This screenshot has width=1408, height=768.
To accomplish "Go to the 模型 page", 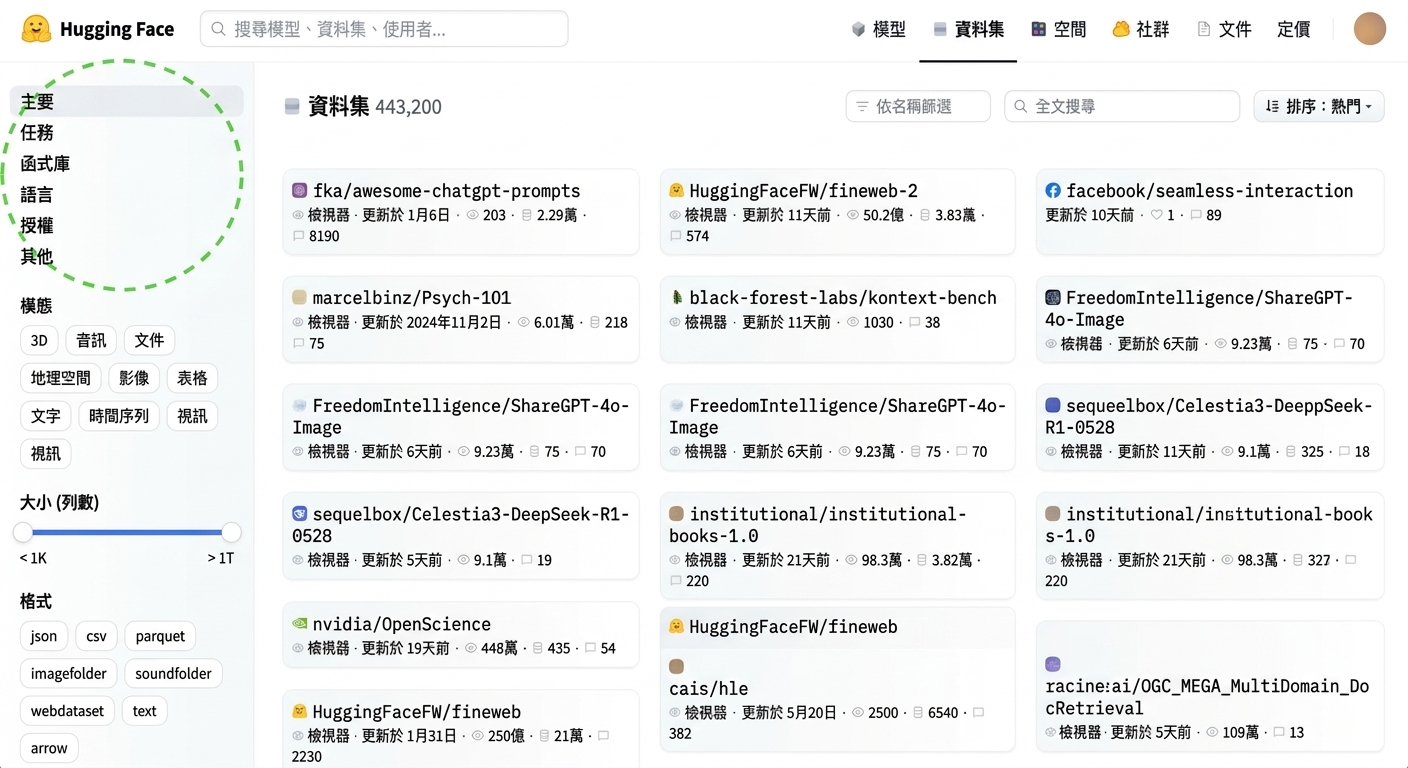I will [x=878, y=29].
